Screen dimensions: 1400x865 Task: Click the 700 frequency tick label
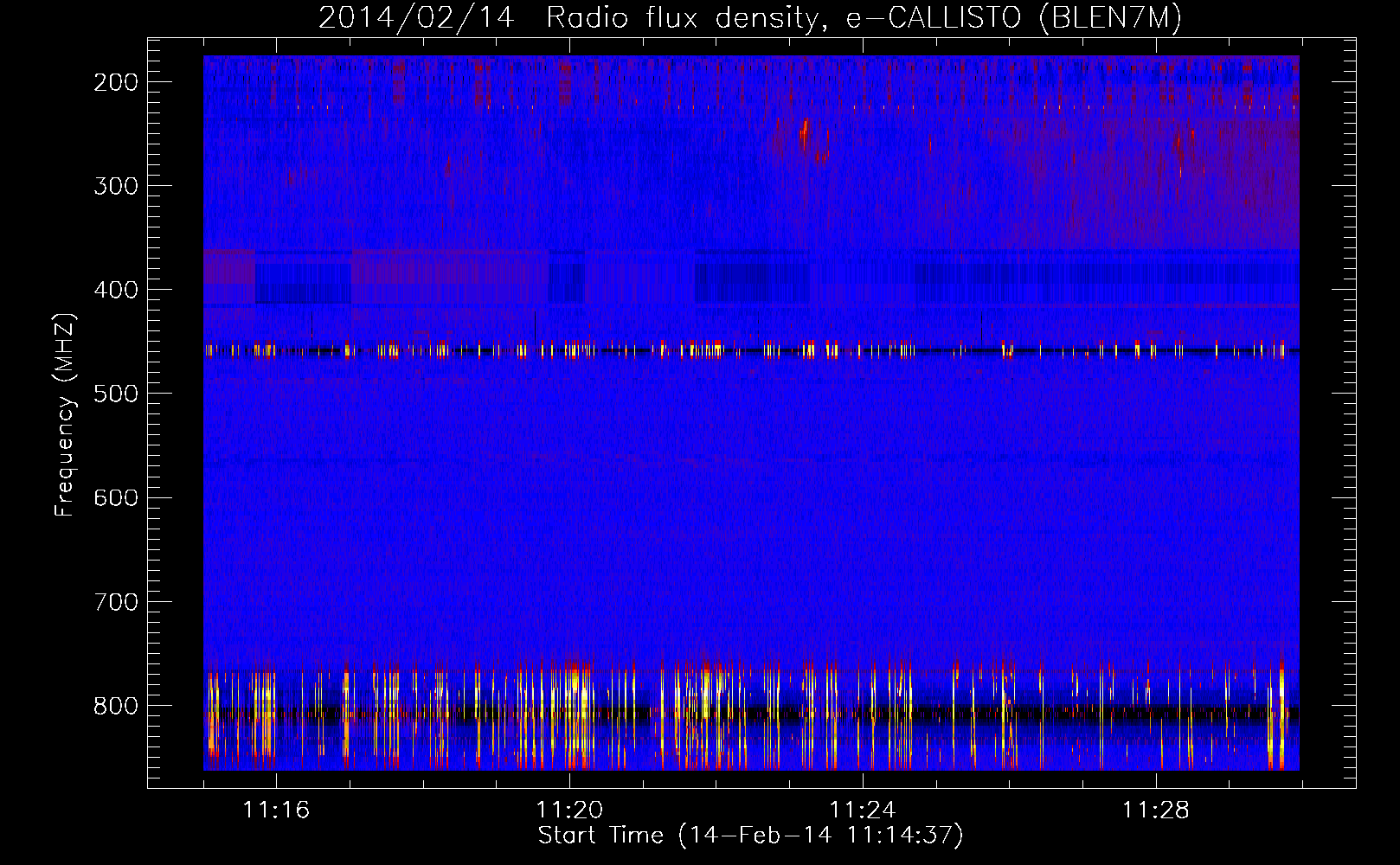(x=116, y=601)
